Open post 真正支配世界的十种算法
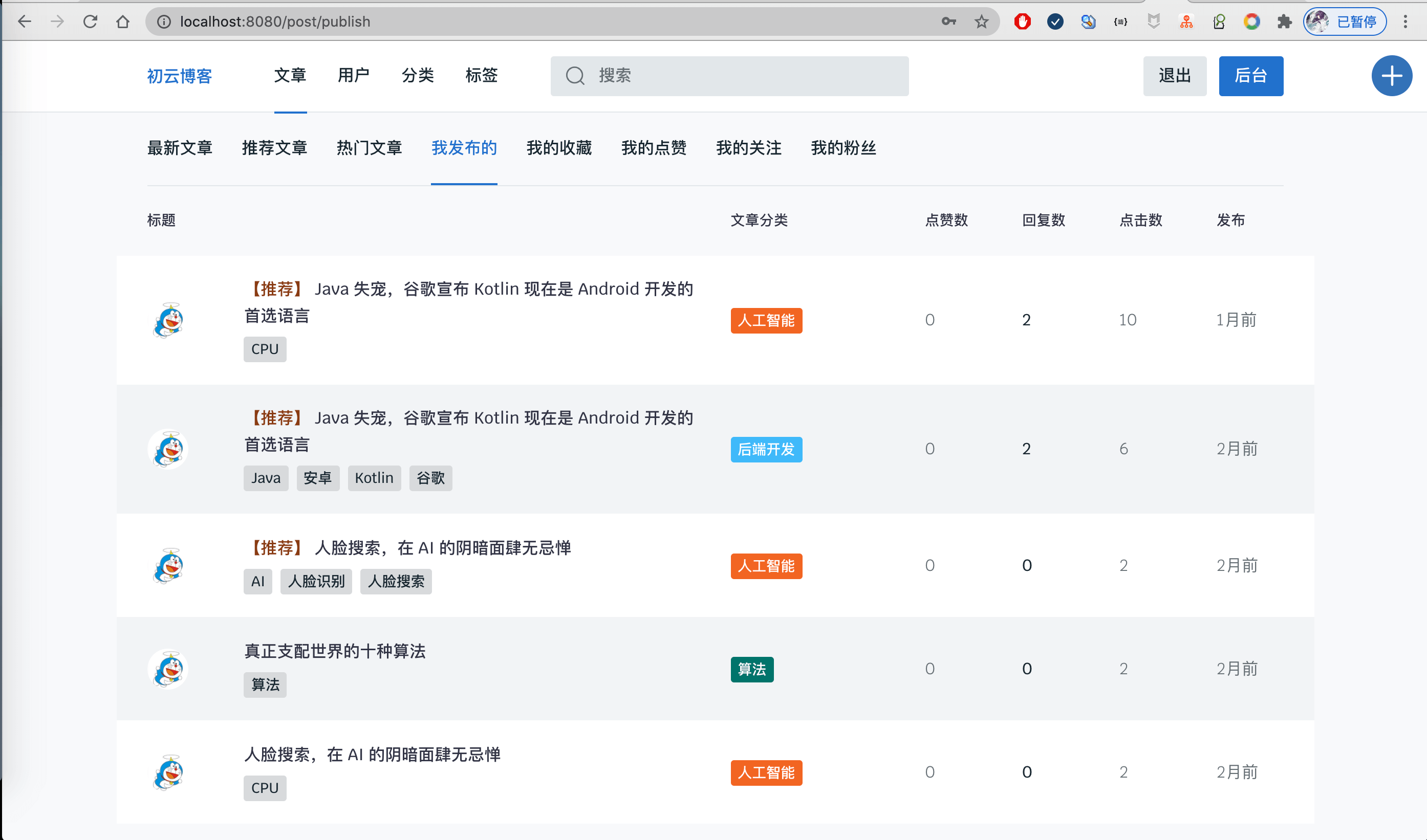The width and height of the screenshot is (1427, 840). (335, 652)
